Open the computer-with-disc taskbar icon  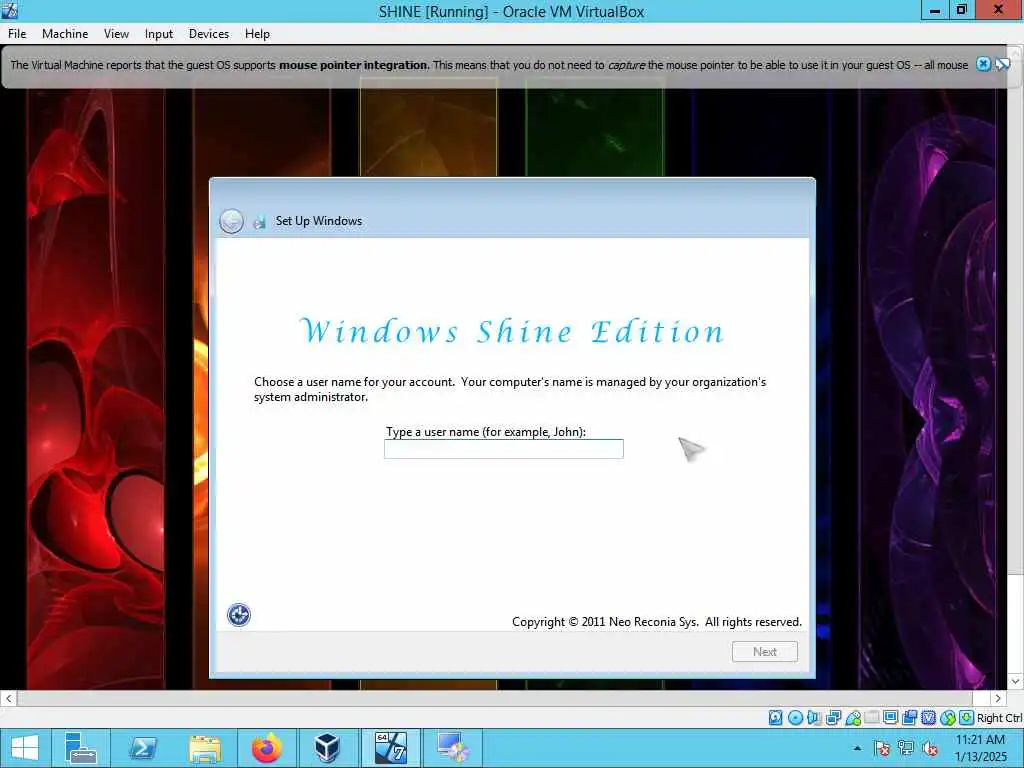pos(453,748)
